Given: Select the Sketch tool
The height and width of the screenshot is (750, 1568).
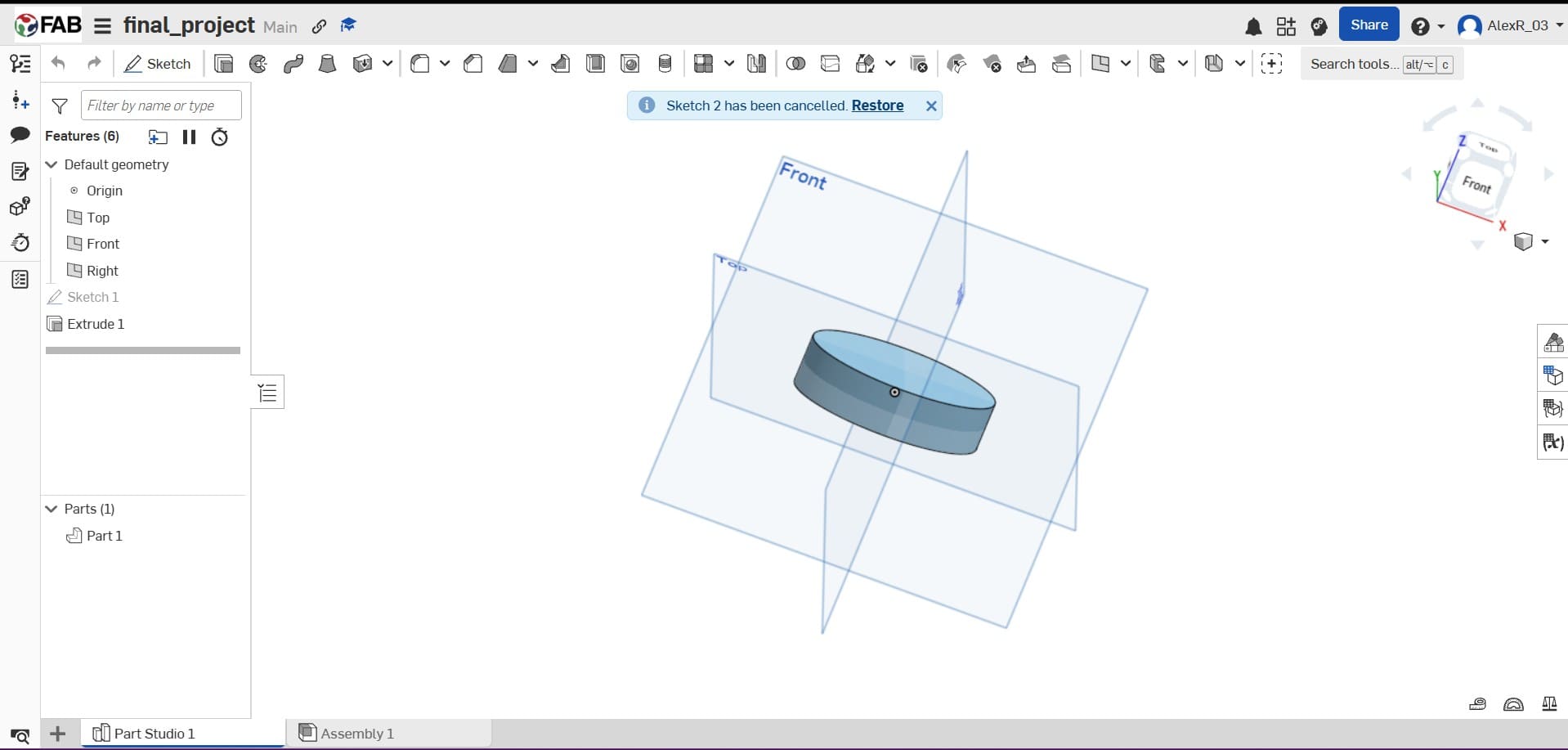Looking at the screenshot, I should (x=157, y=64).
